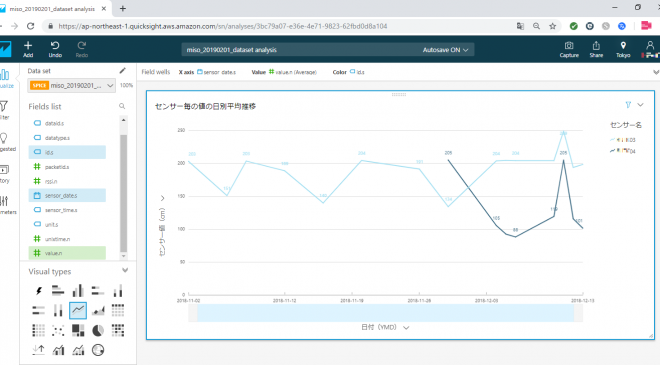
Task: Select the sensor_time.s field
Action: coord(67,210)
